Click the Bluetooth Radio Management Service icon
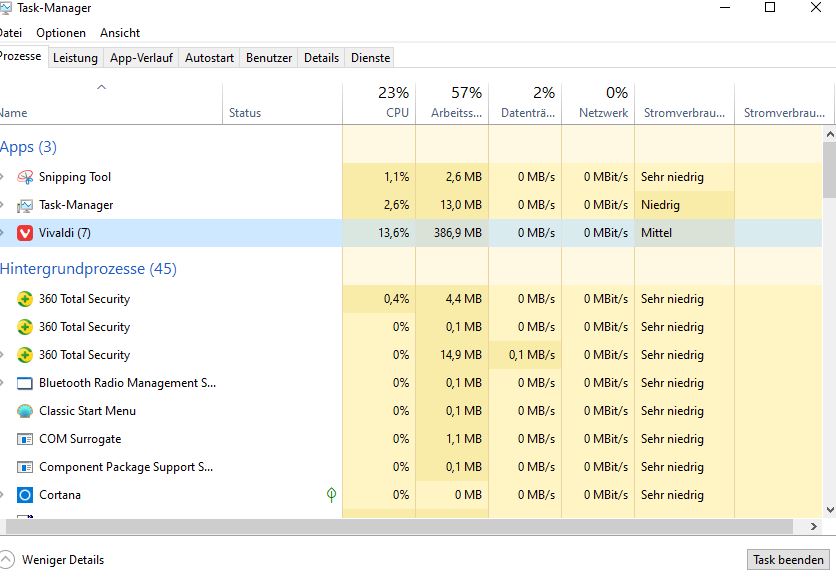Screen dimensions: 836x583 tap(24, 382)
